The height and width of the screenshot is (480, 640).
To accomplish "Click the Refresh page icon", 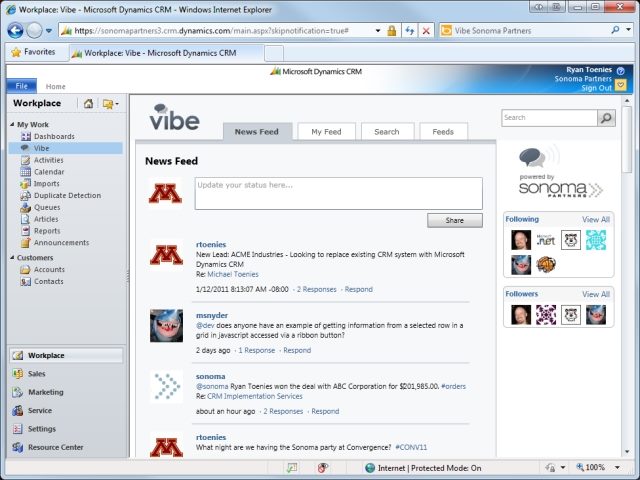I will pos(410,31).
